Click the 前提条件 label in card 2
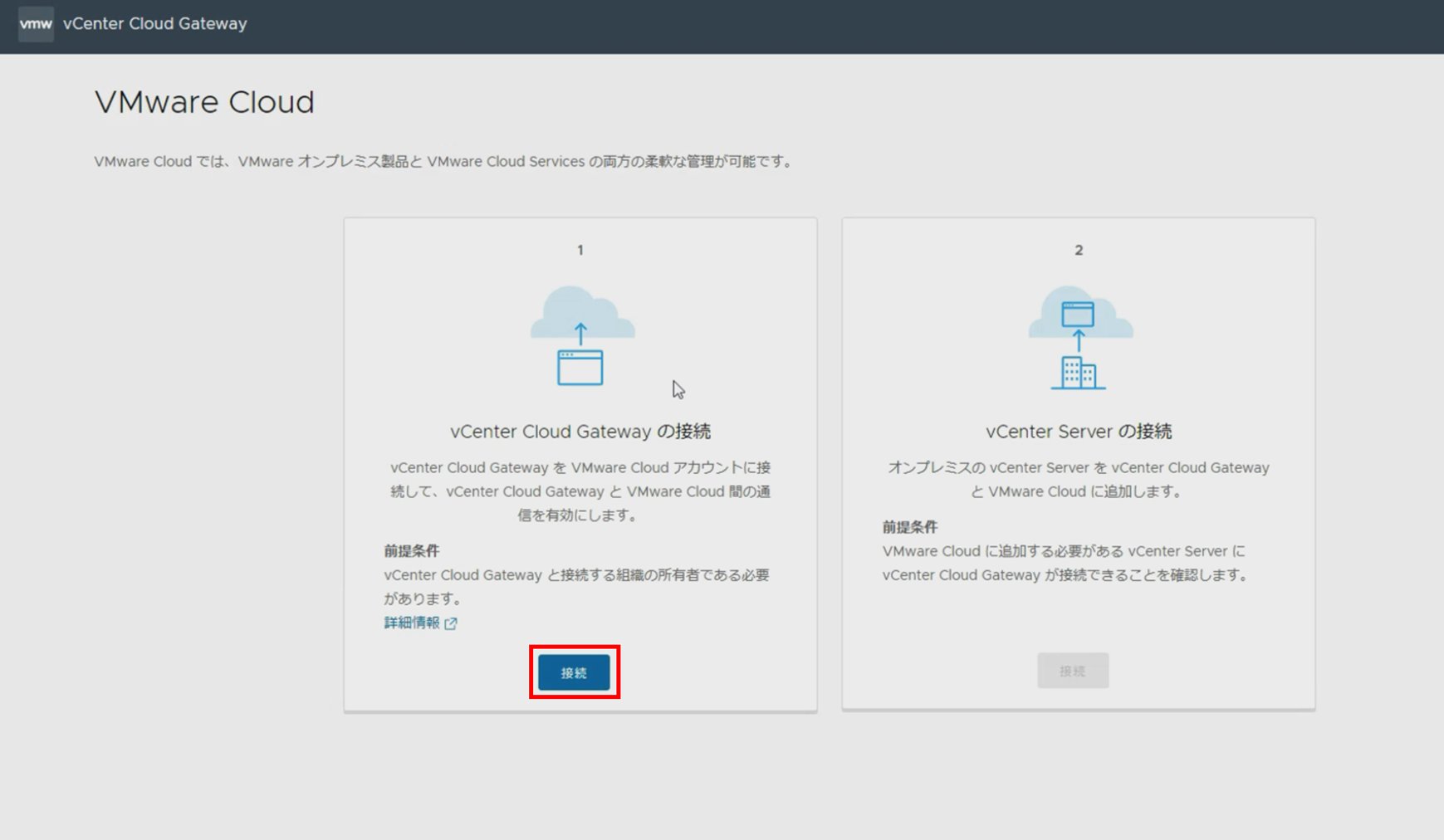1444x840 pixels. click(910, 527)
